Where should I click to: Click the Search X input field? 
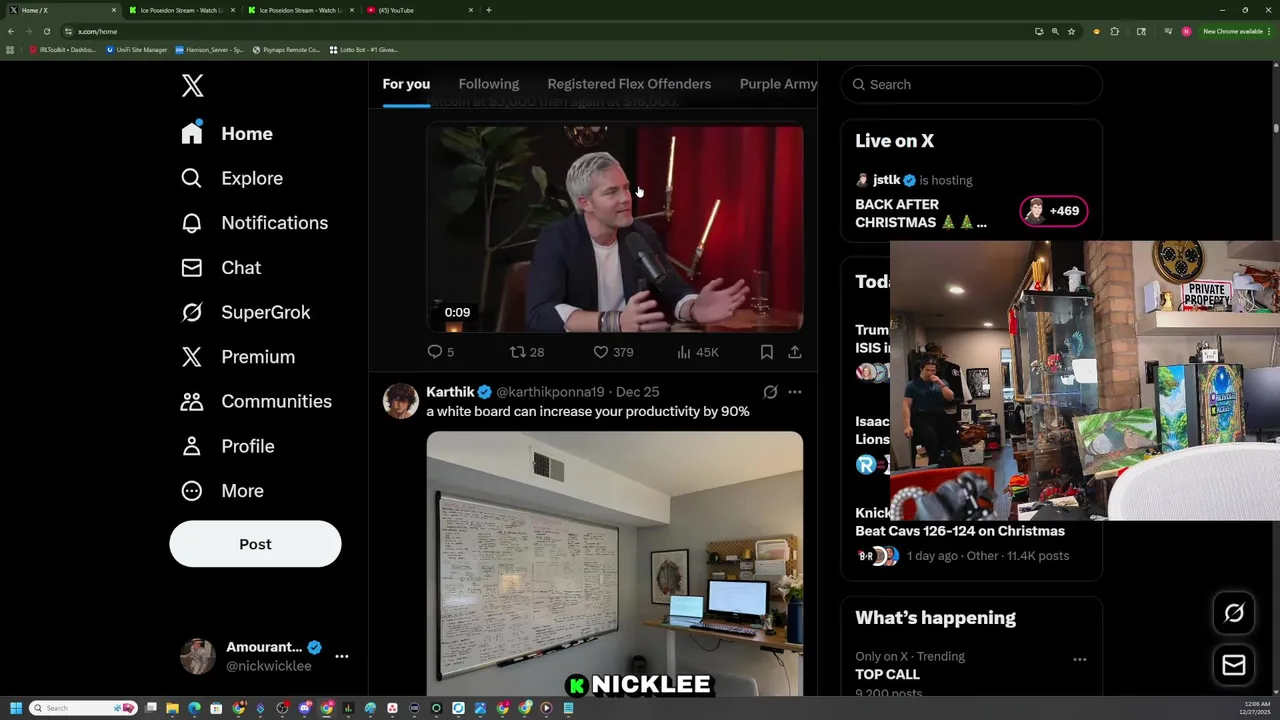(972, 84)
